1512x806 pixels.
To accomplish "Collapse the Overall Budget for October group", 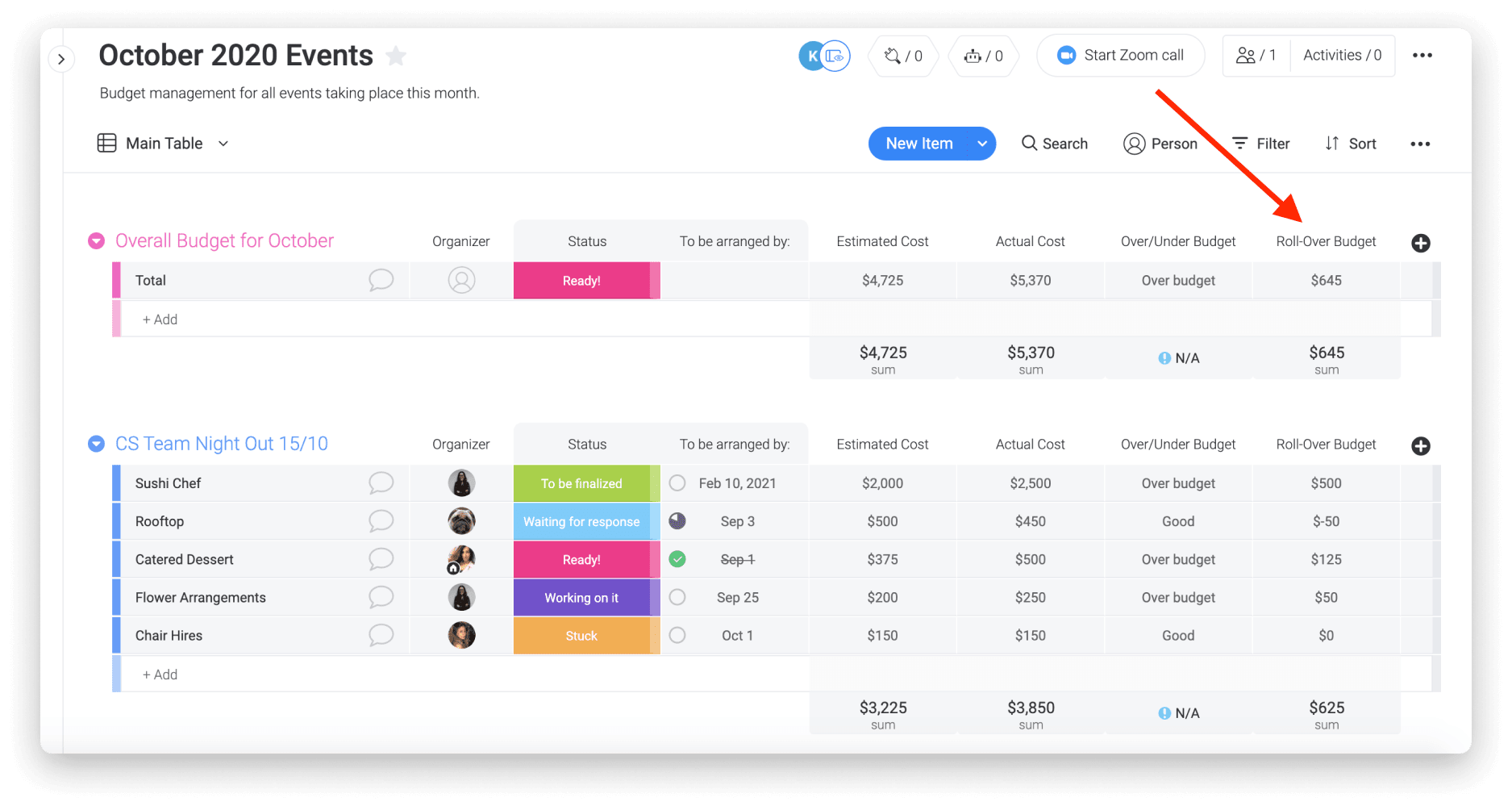I will tap(96, 241).
